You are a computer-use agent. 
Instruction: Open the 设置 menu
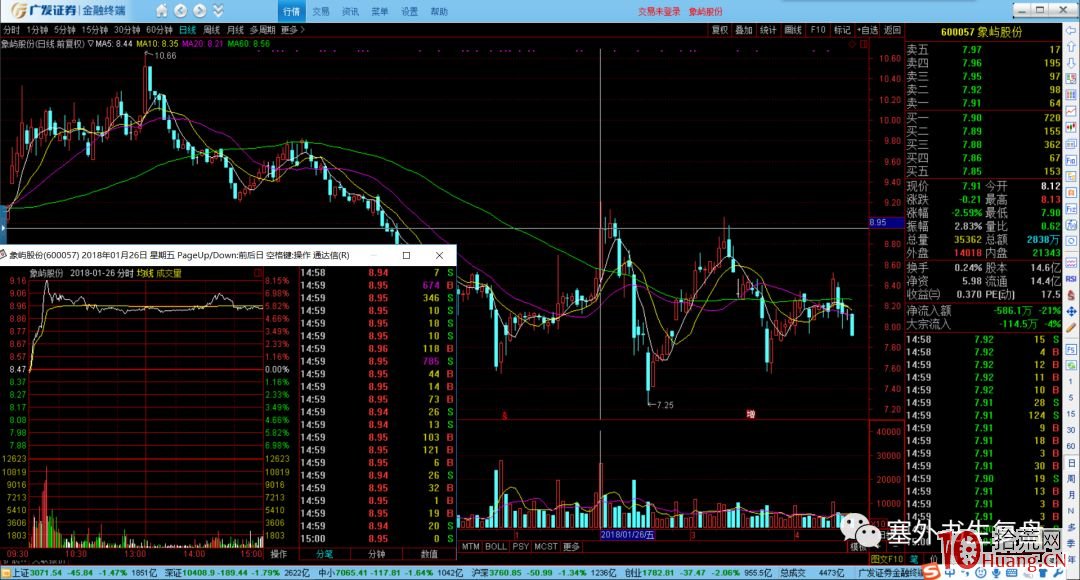point(410,12)
